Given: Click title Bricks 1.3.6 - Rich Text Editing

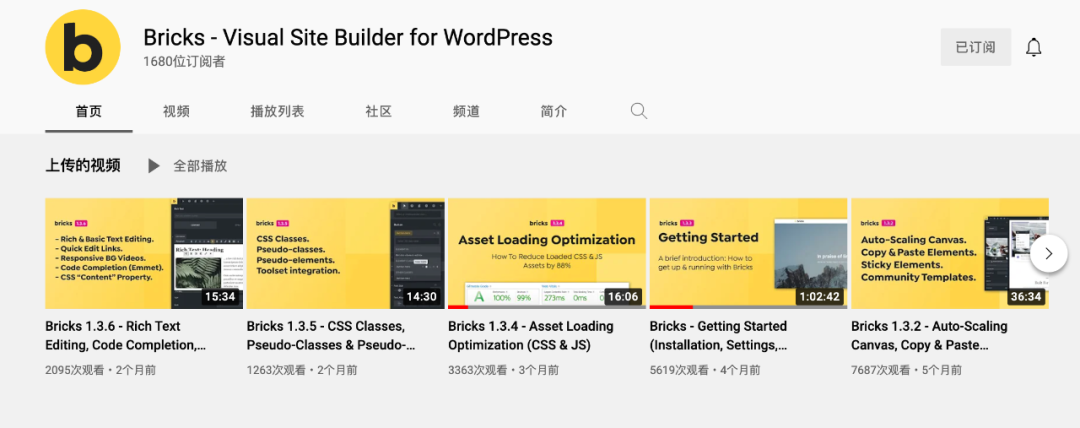Looking at the screenshot, I should pos(125,335).
